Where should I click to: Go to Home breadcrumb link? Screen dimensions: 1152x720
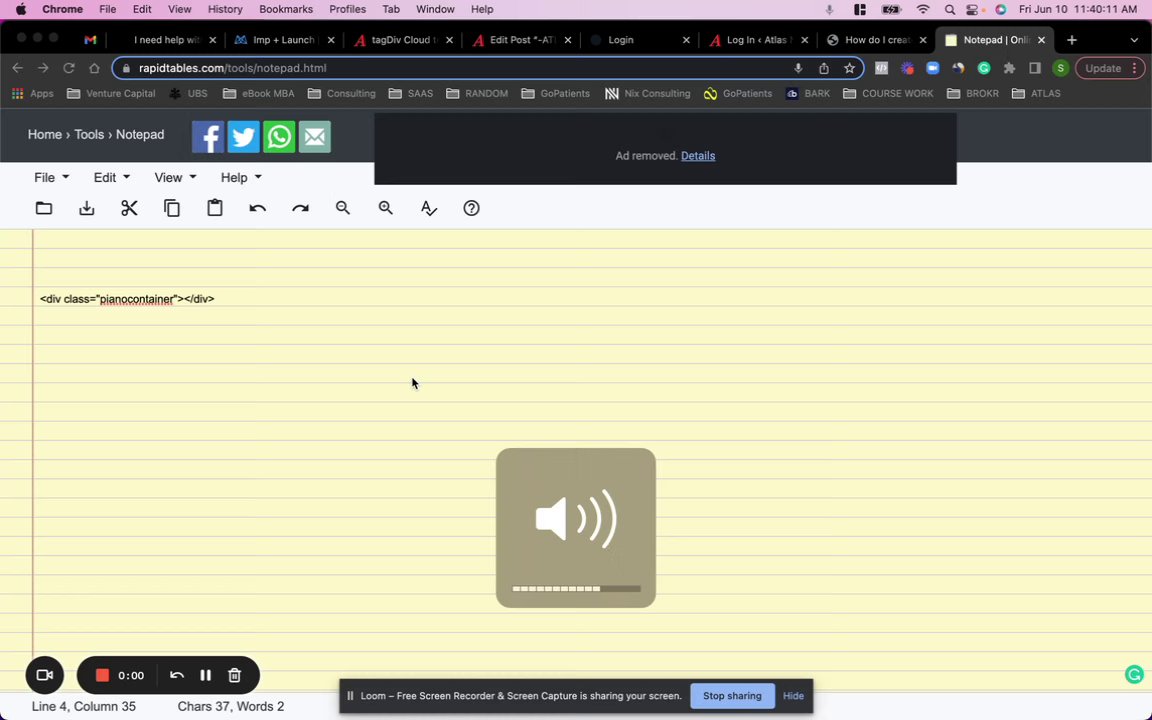(45, 134)
